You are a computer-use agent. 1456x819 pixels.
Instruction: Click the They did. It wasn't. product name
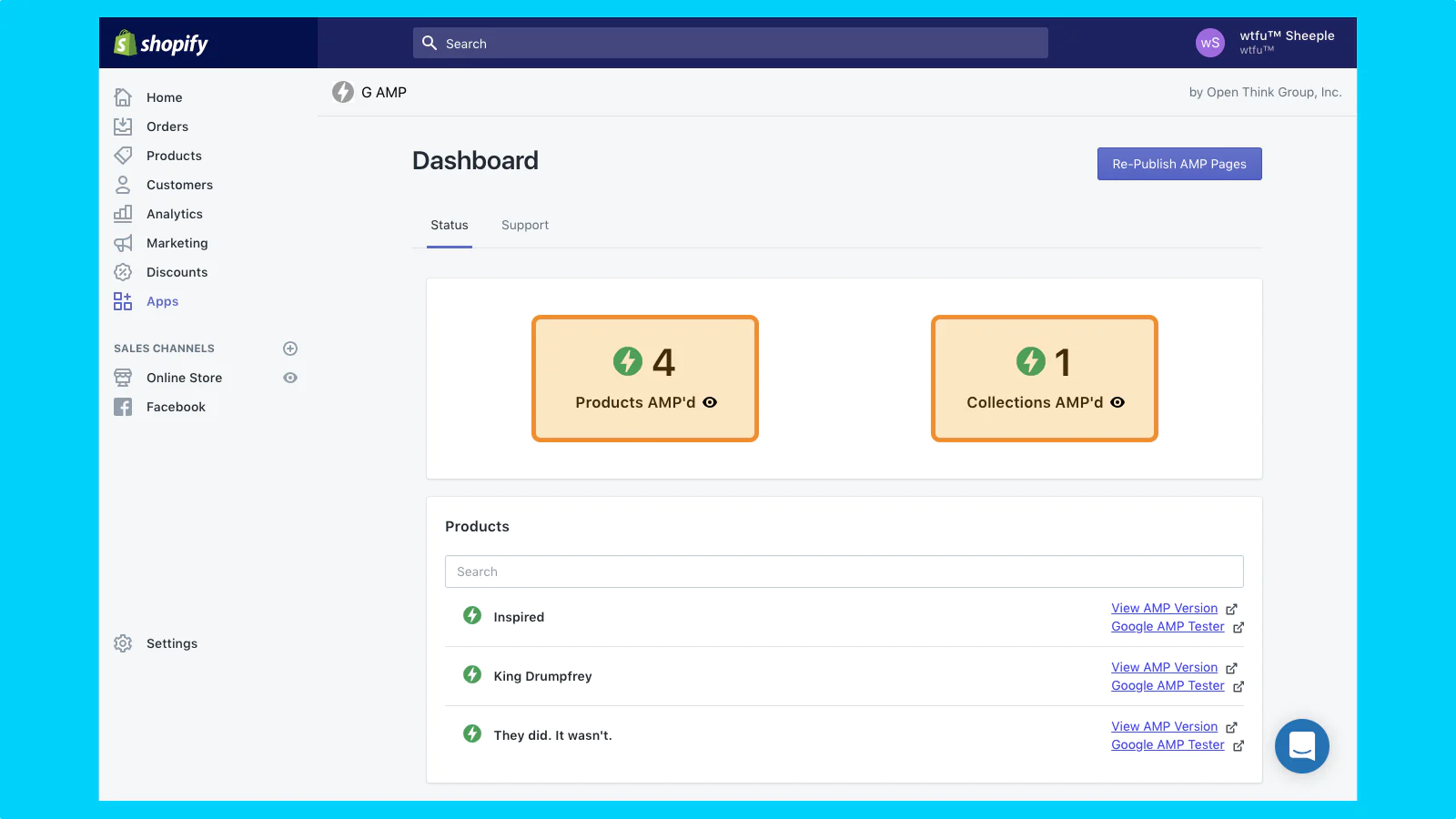(552, 735)
